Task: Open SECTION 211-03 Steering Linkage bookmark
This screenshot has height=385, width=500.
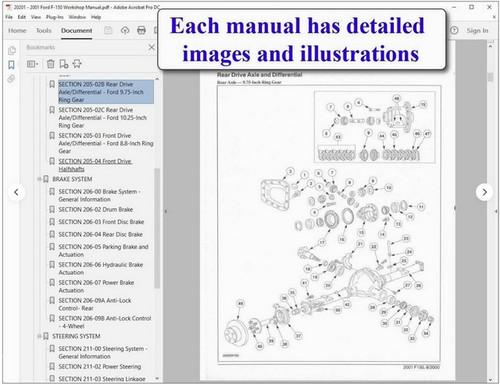Action: tap(102, 379)
